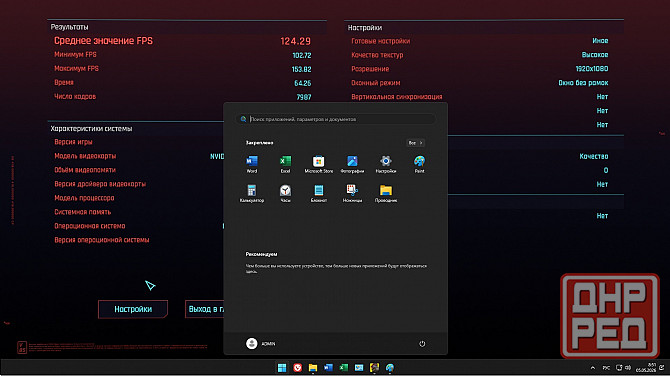Click the network icon in system tray
670x376 pixels.
tap(619, 367)
